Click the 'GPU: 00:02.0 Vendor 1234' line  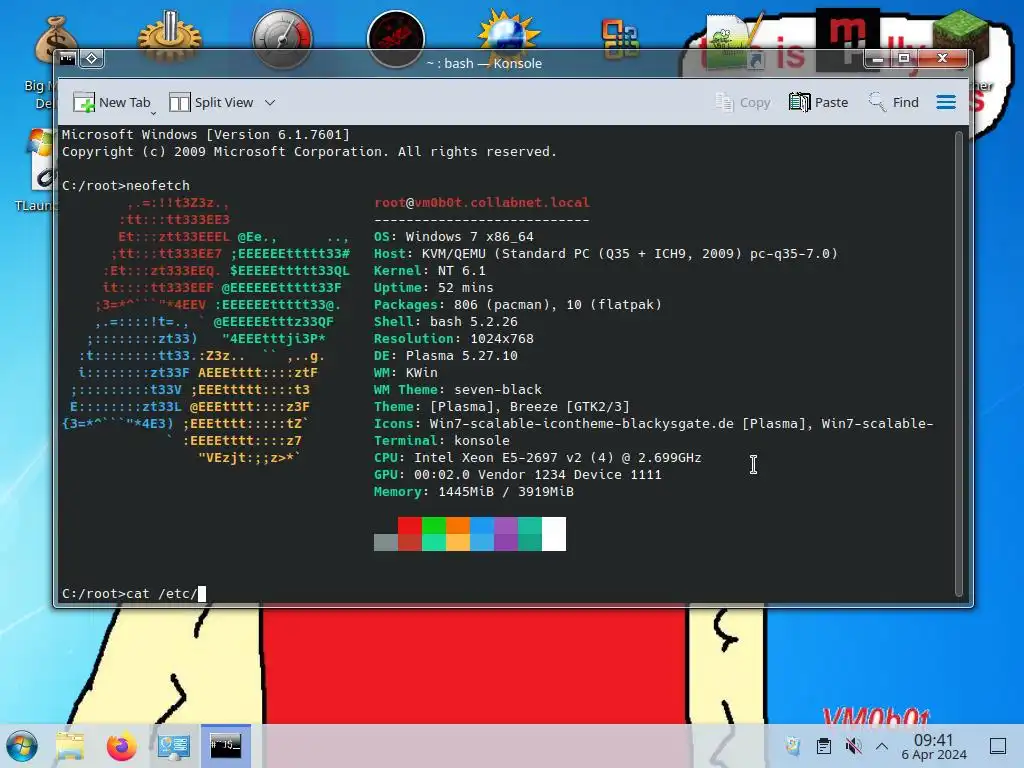point(518,474)
